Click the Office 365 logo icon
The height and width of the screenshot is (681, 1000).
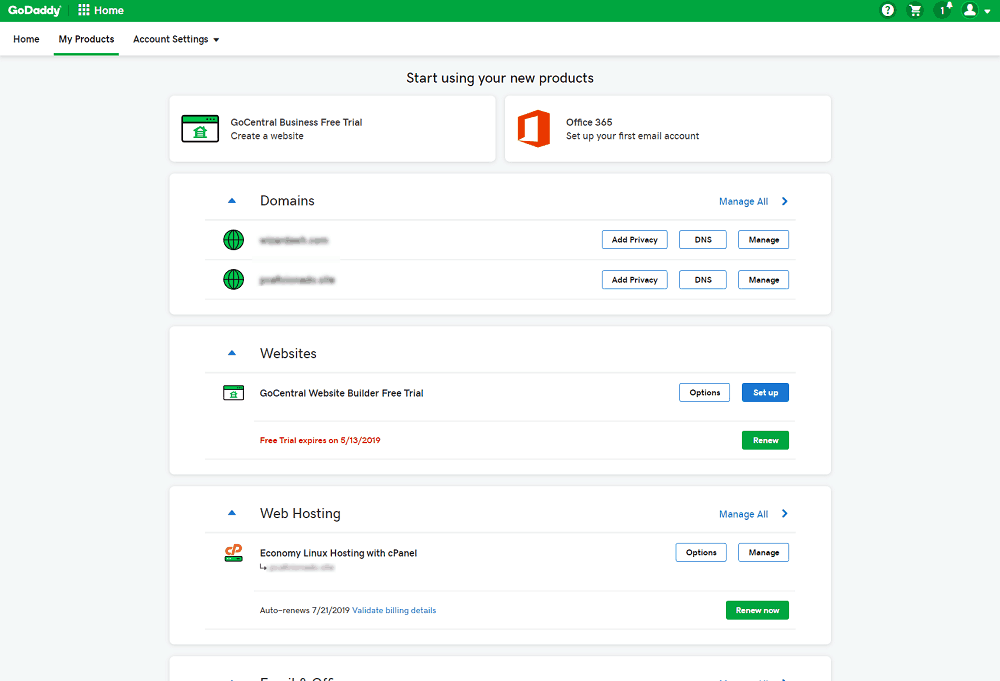(x=534, y=129)
